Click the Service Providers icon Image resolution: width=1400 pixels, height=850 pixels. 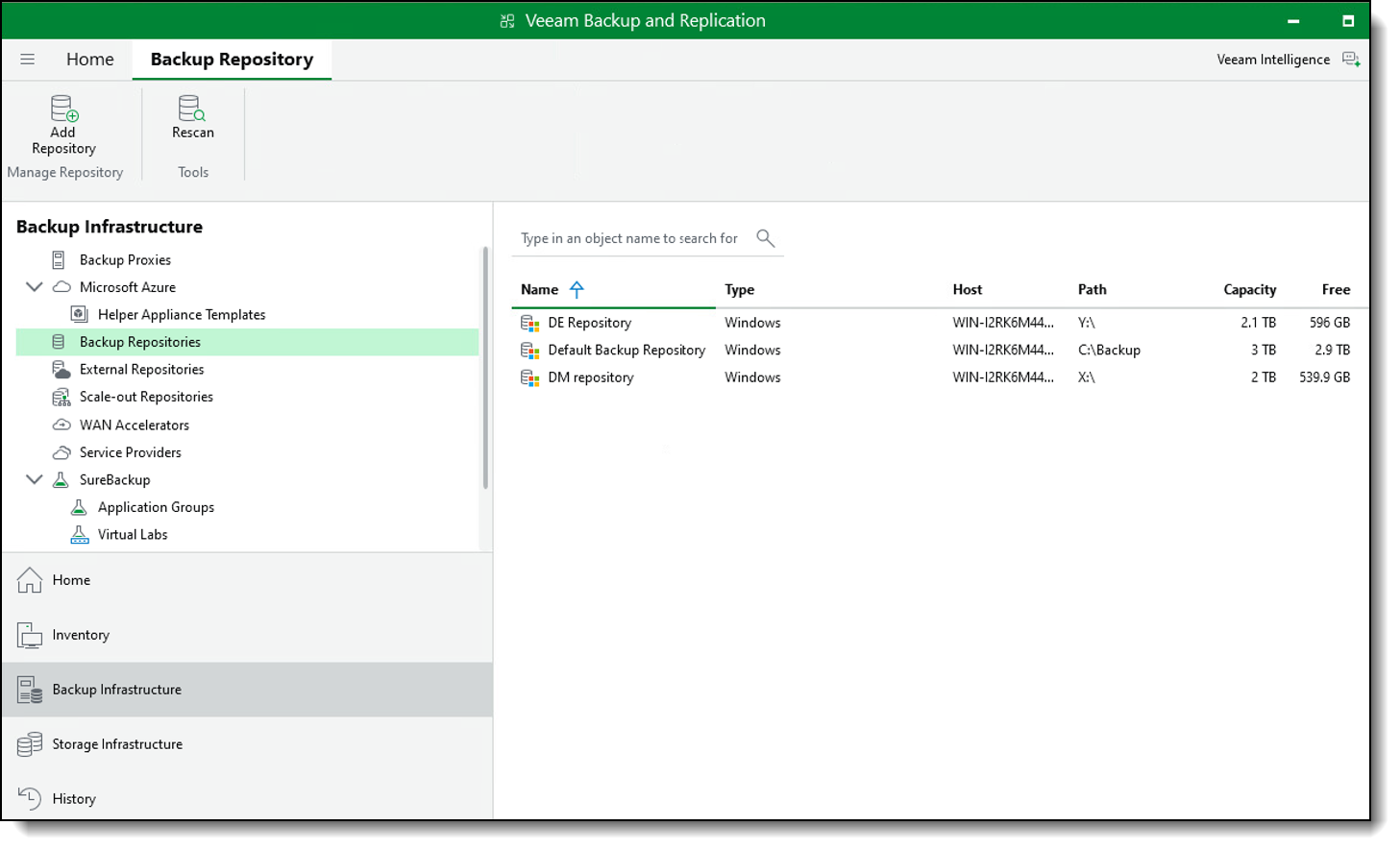click(x=61, y=452)
